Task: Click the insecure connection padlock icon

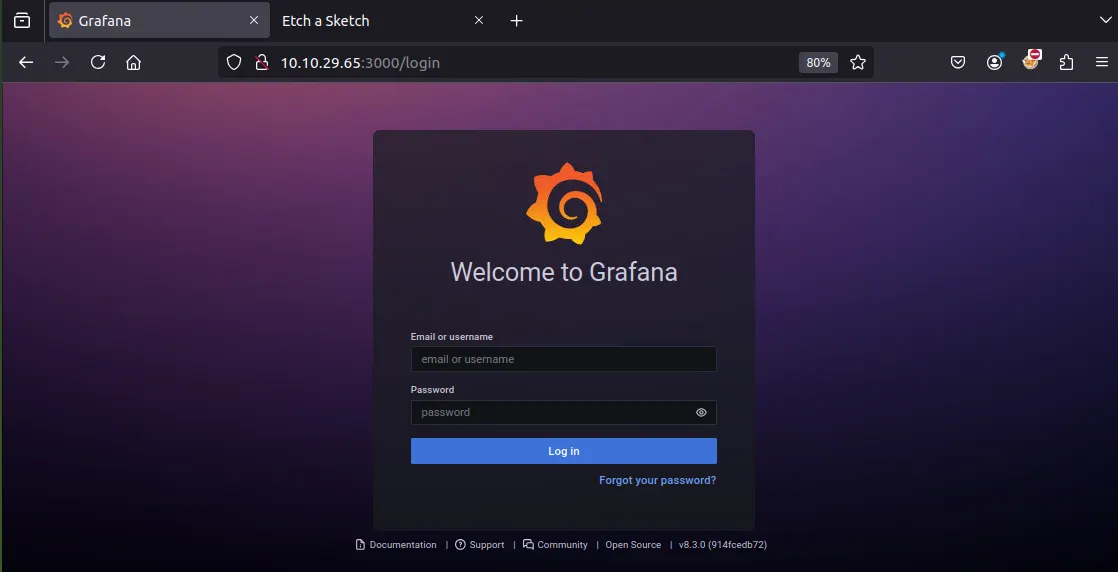Action: pos(262,62)
